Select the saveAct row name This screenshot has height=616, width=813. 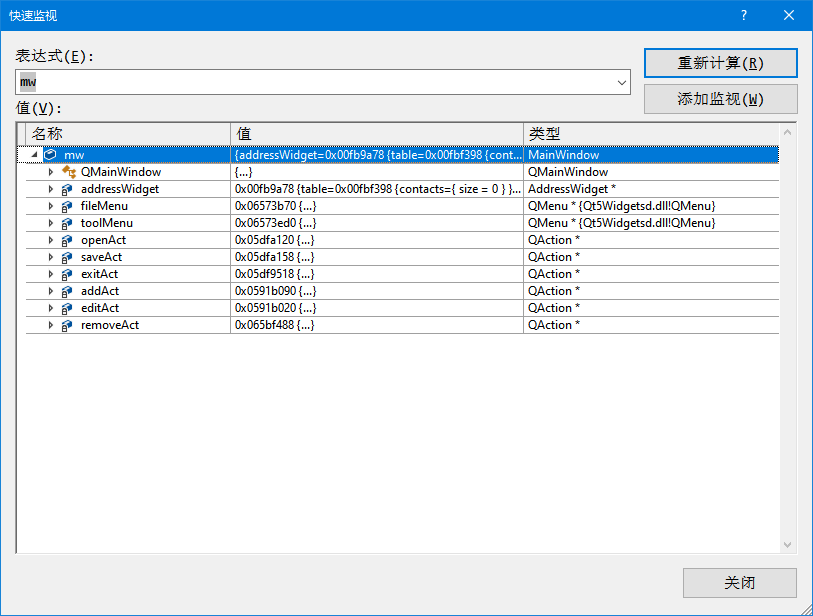(x=101, y=257)
